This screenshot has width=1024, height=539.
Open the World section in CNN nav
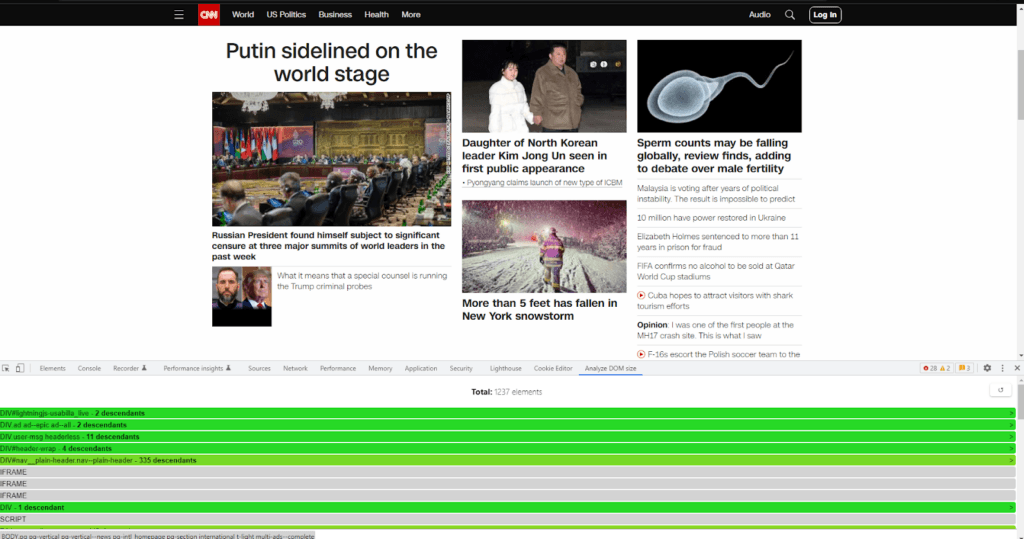click(243, 14)
